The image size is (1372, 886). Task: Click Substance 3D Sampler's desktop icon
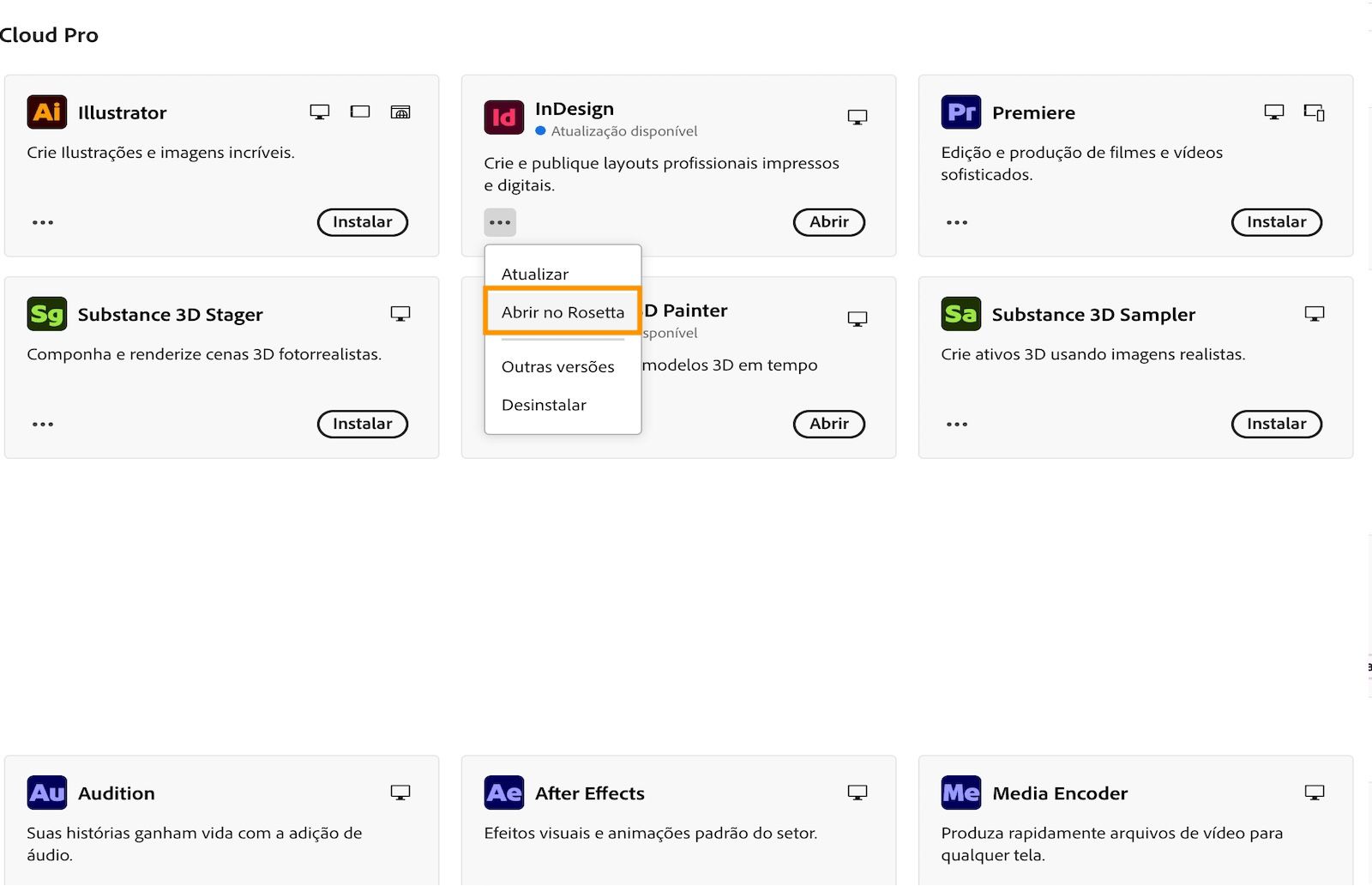1315,314
